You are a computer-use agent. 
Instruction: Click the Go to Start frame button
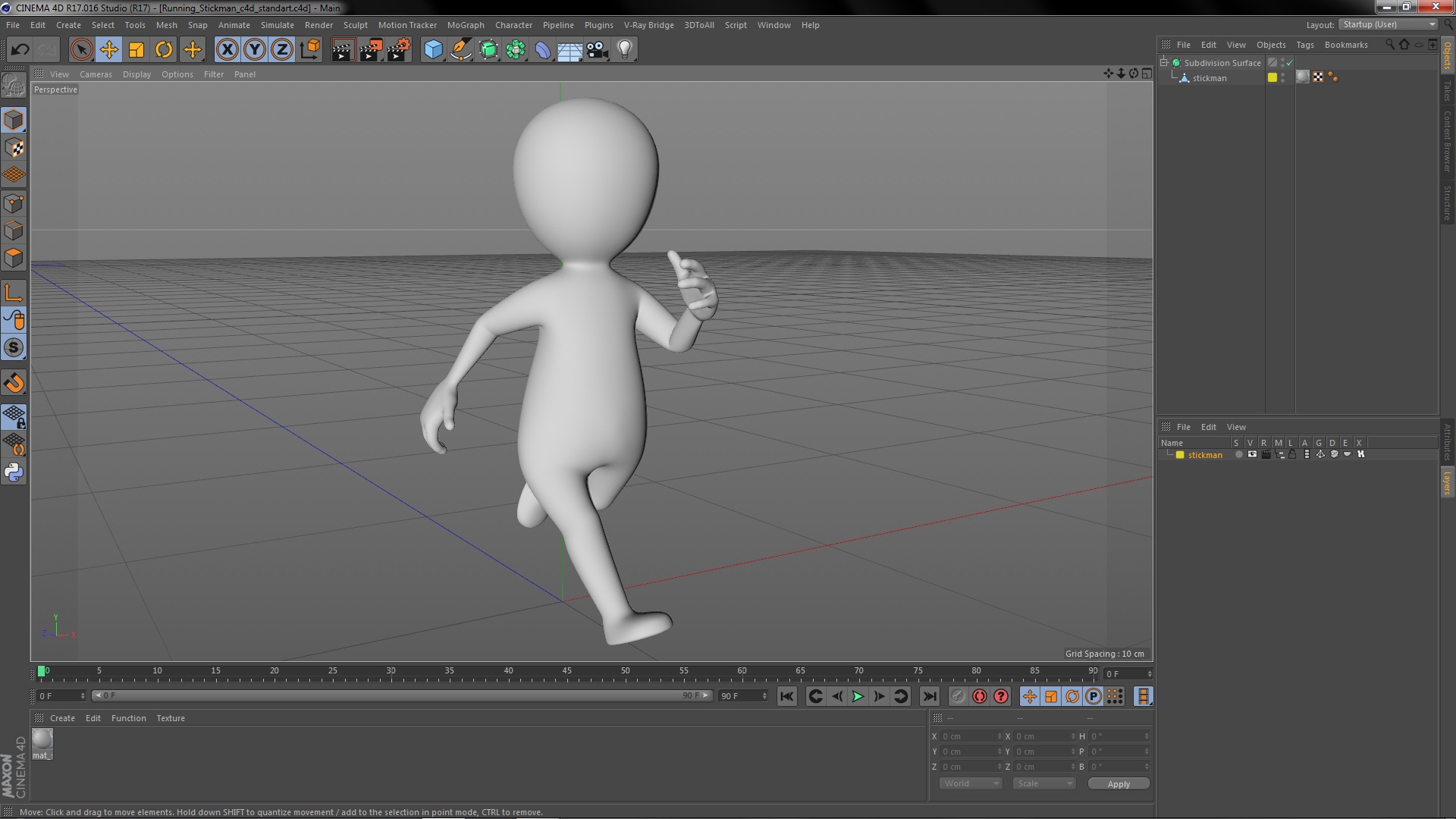[x=787, y=696]
